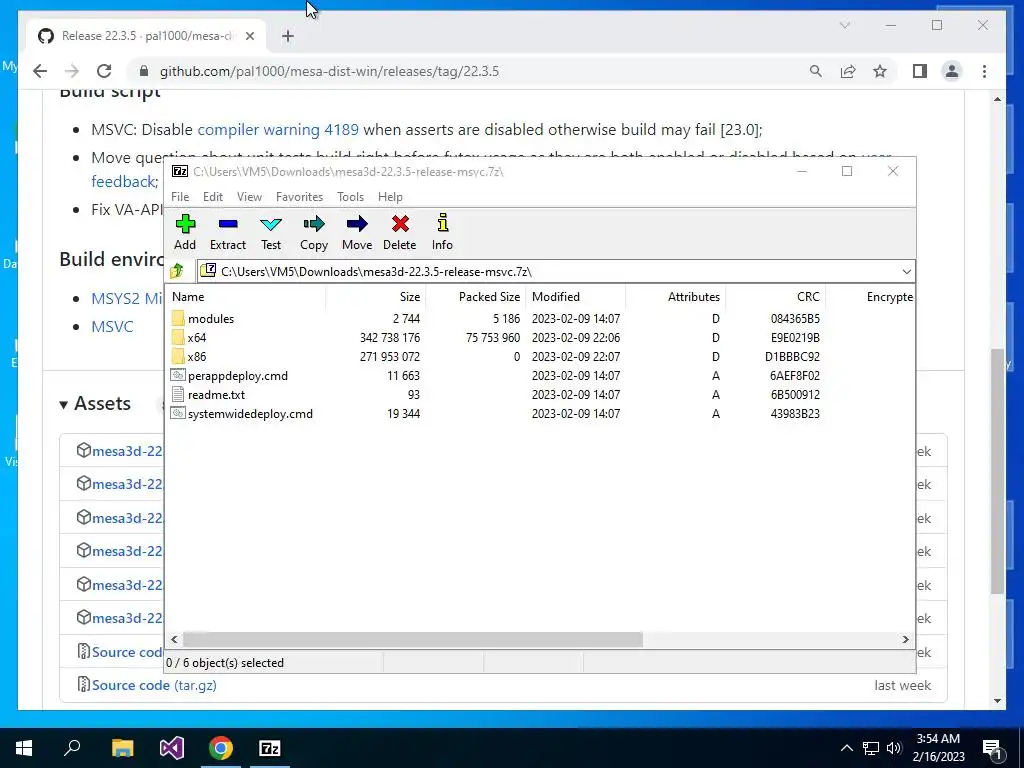This screenshot has width=1024, height=768.
Task: Open the network icon in system tray
Action: 871,748
